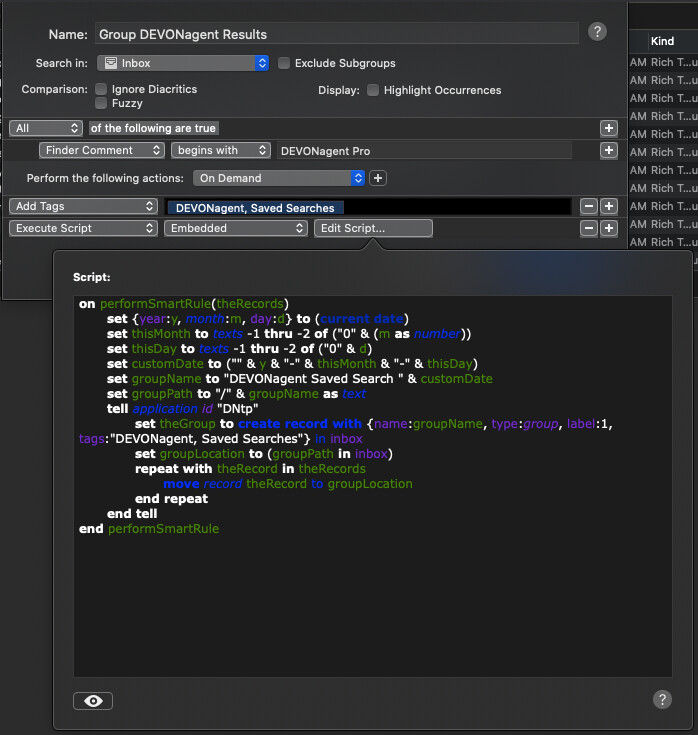This screenshot has width=698, height=735.
Task: Click the 'on performSmartRule(theRecords)' script line
Action: [184, 304]
